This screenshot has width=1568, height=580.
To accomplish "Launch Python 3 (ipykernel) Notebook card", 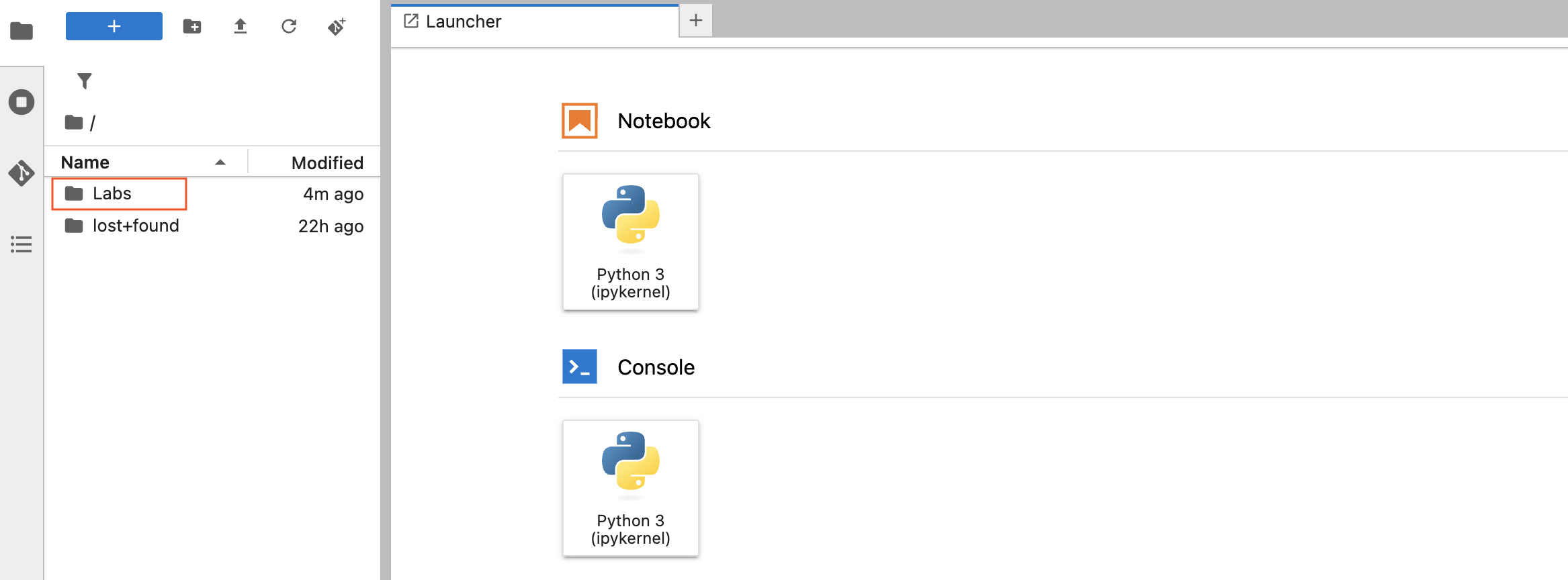I will coord(631,242).
